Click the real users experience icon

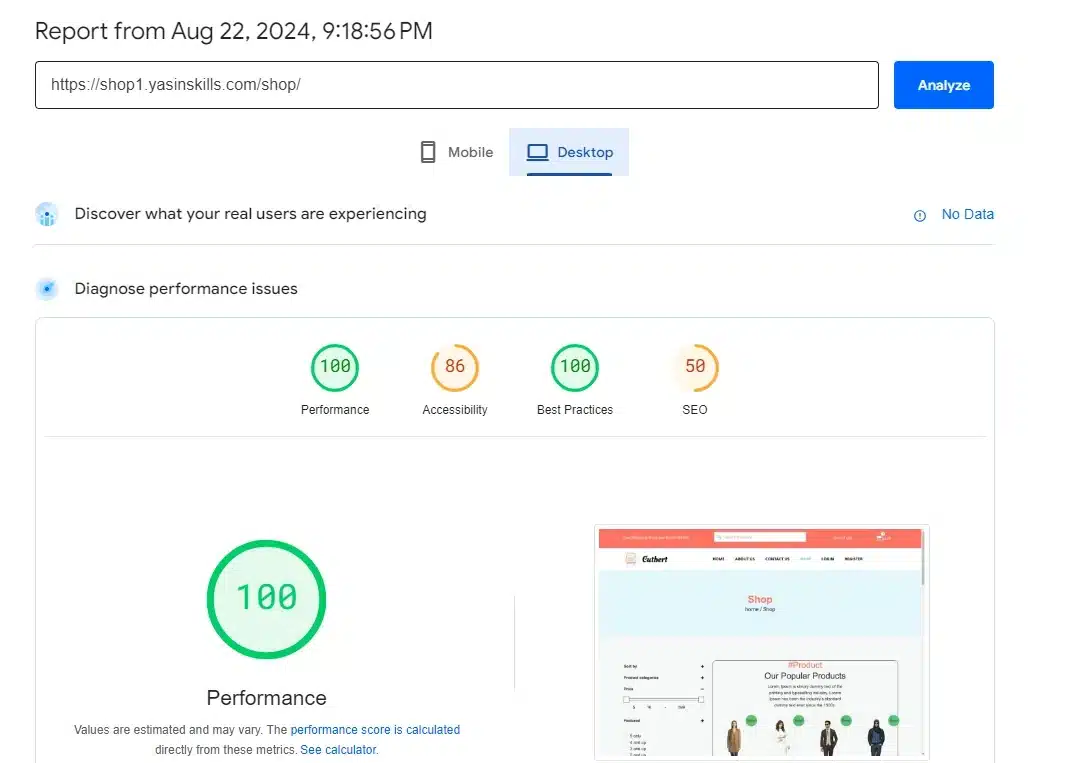pos(47,214)
